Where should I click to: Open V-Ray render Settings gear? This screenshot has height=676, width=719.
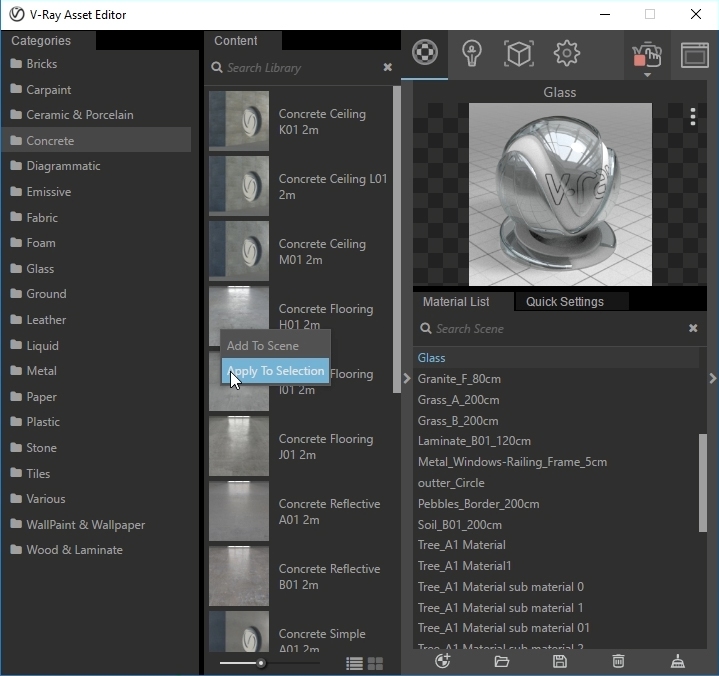coord(566,53)
